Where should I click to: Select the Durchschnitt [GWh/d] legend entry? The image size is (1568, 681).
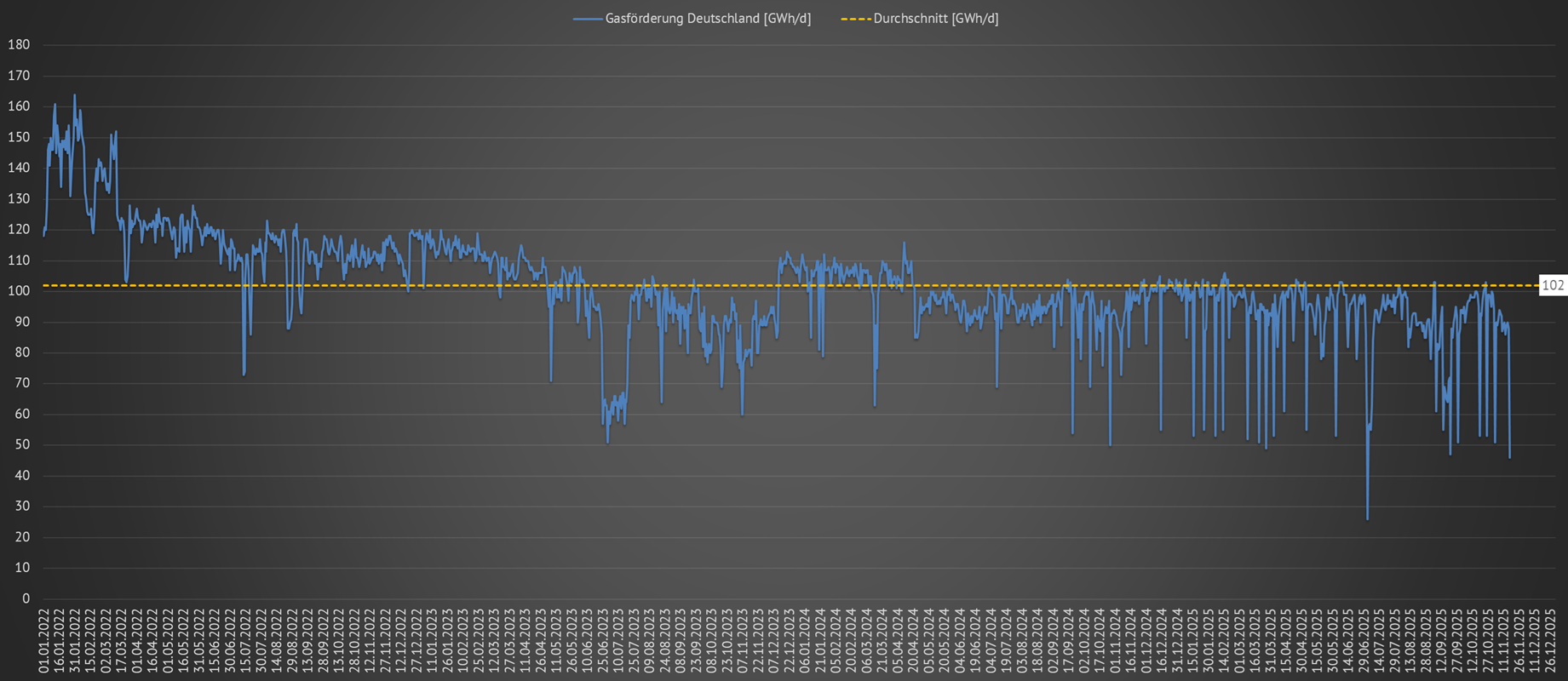pyautogui.click(x=935, y=19)
